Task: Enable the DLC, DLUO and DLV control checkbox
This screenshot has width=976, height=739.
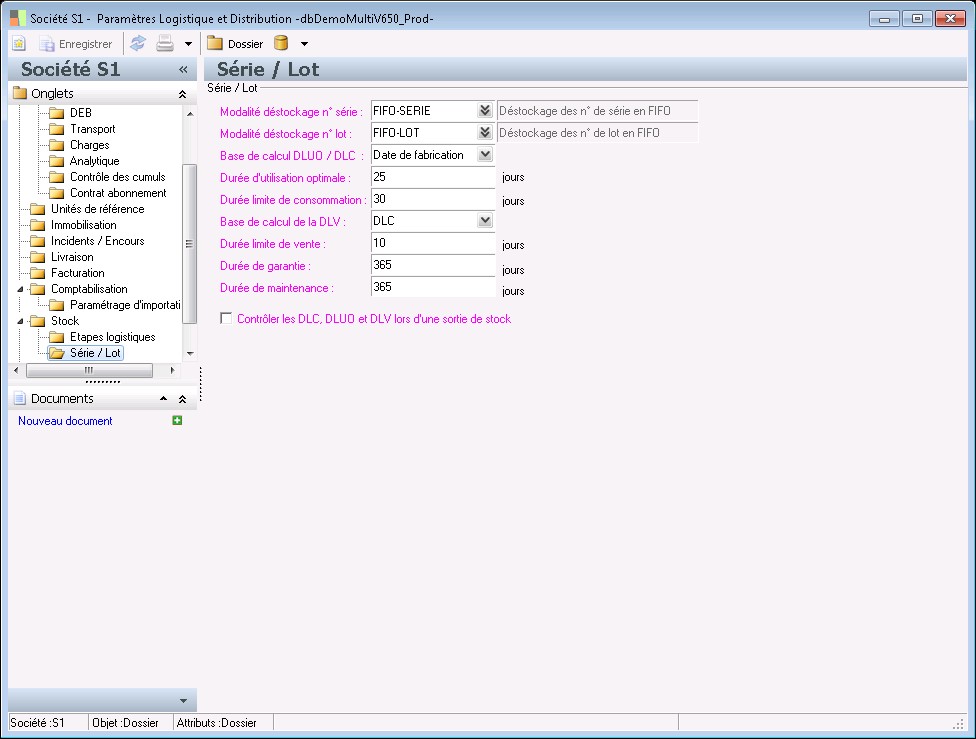Action: coord(225,319)
